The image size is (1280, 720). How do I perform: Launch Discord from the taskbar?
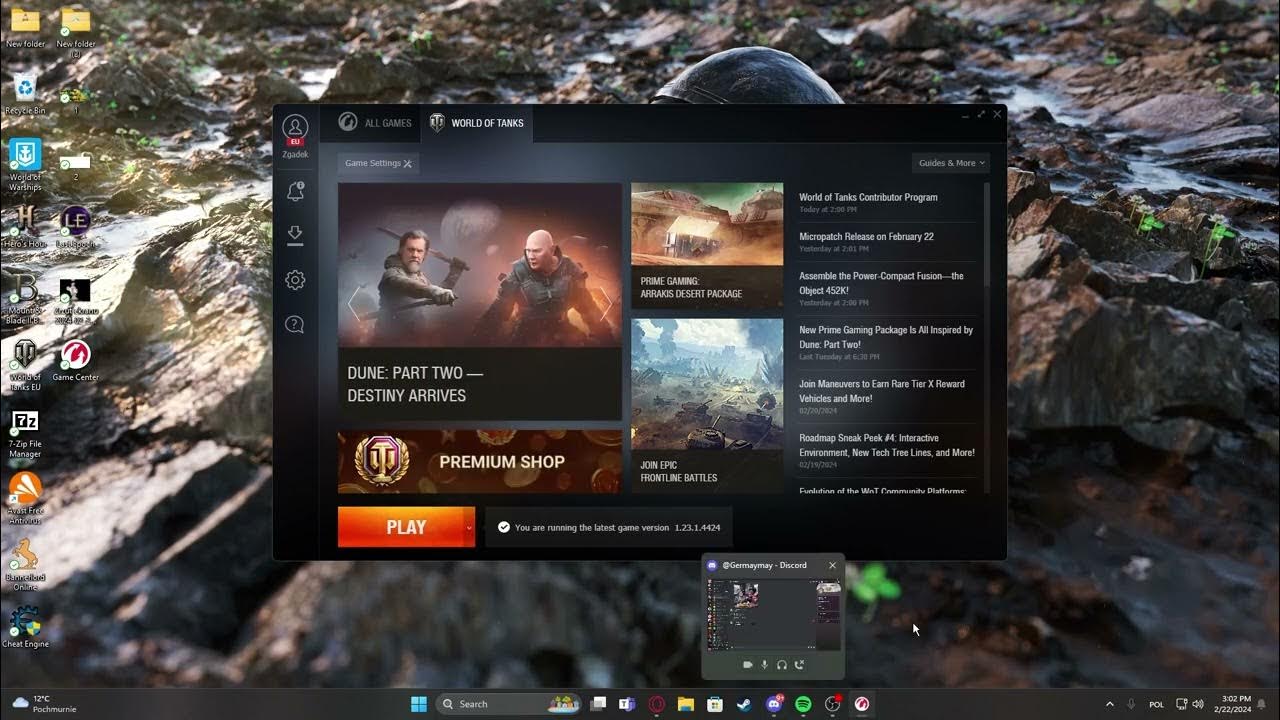coord(774,704)
